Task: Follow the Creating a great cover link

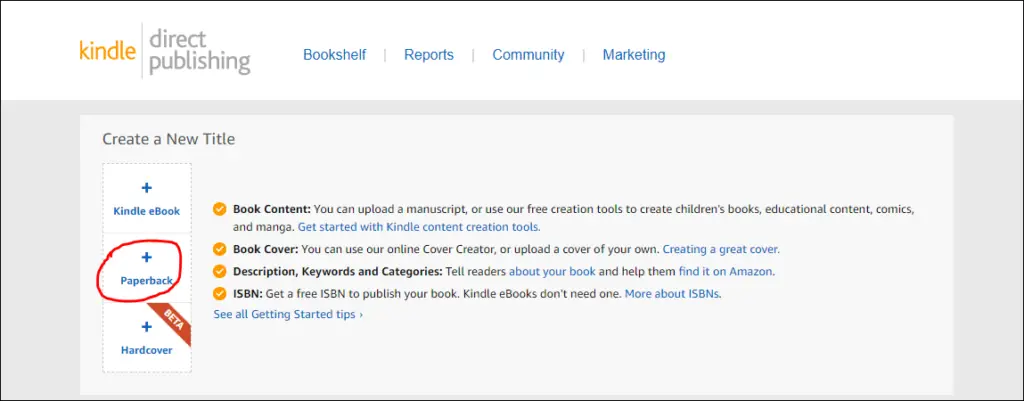Action: point(721,249)
